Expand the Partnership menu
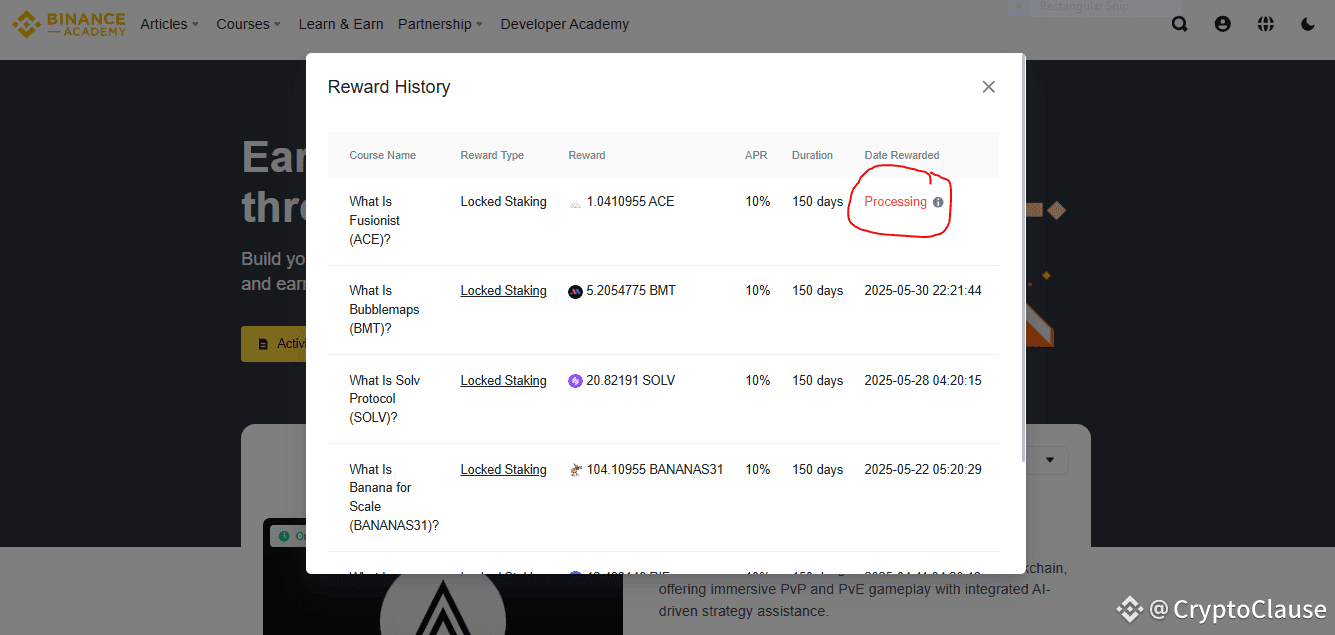This screenshot has width=1335, height=635. tap(441, 24)
